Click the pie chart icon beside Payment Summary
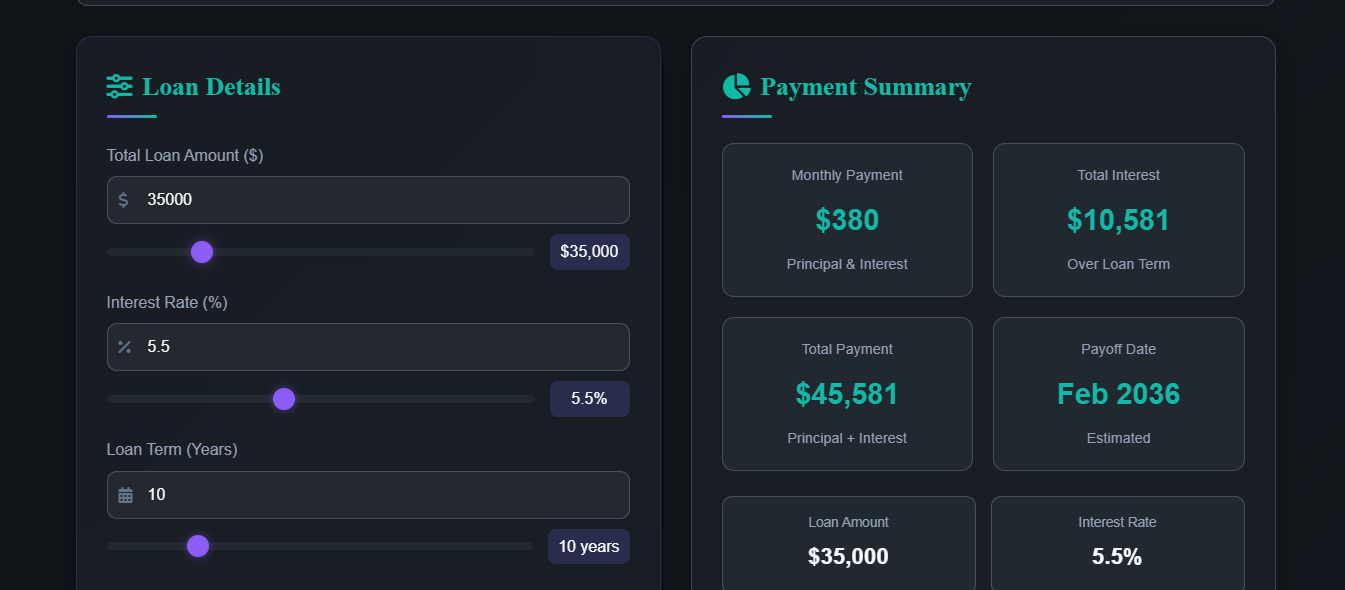The height and width of the screenshot is (590, 1345). pos(736,86)
